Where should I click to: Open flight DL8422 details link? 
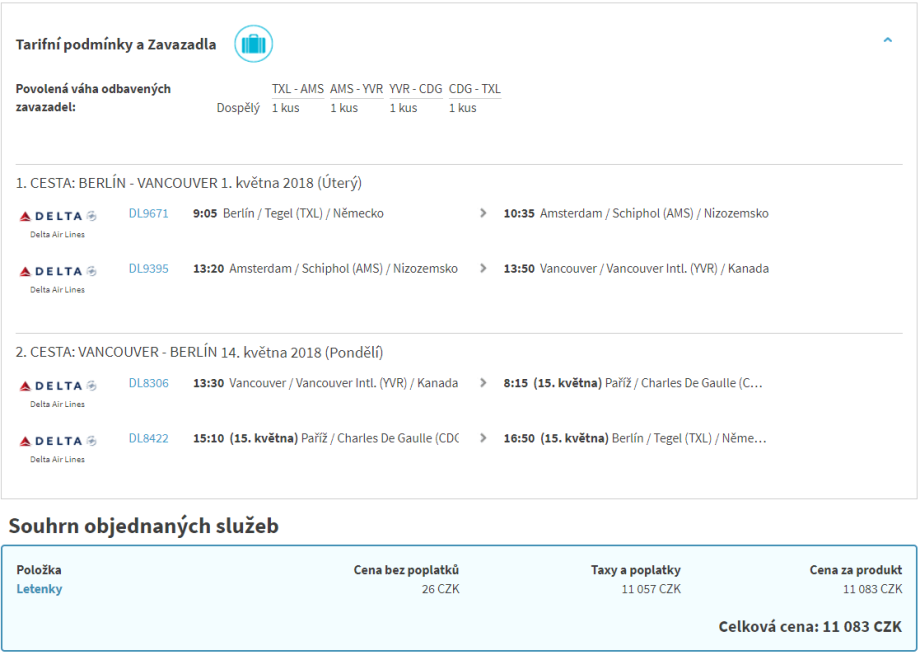click(148, 438)
